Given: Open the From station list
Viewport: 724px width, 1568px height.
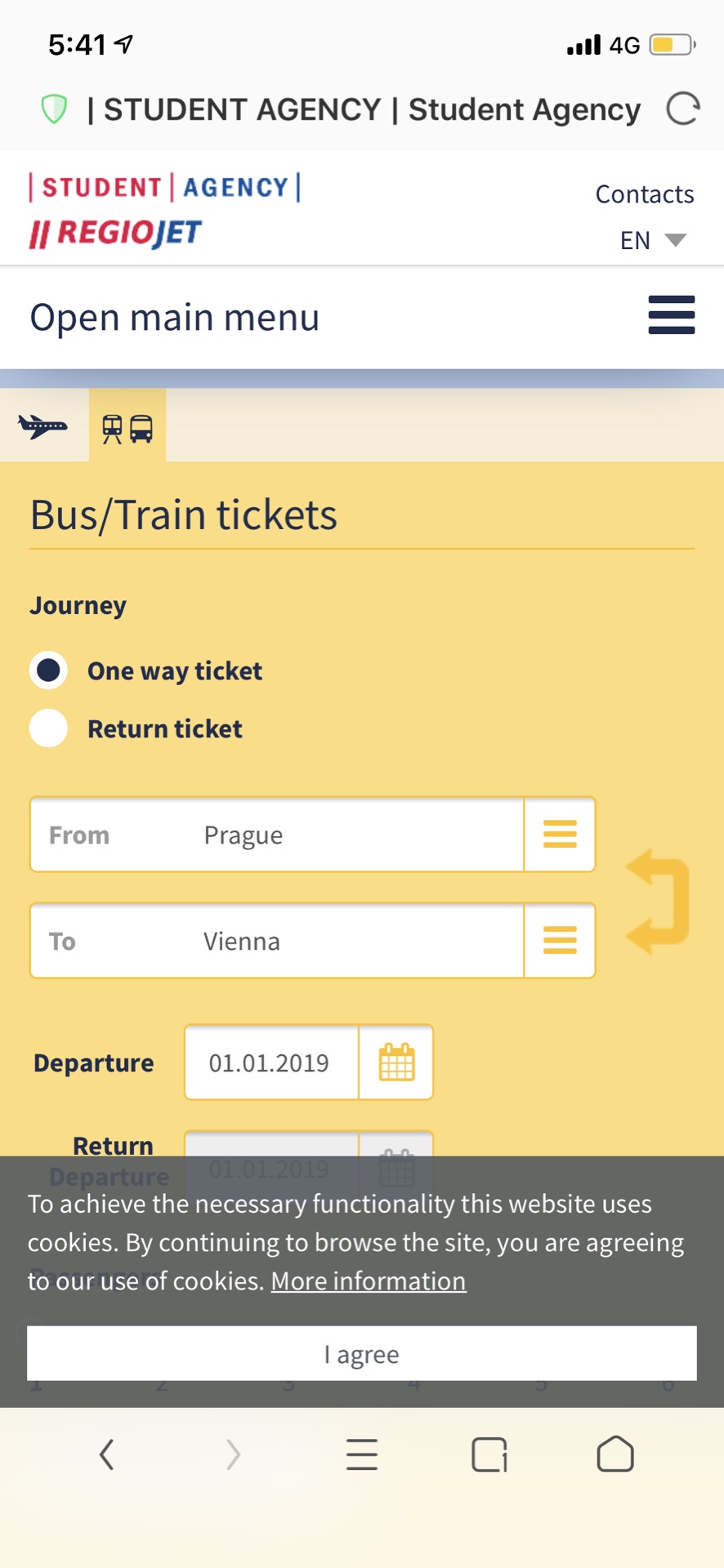Looking at the screenshot, I should (x=560, y=835).
